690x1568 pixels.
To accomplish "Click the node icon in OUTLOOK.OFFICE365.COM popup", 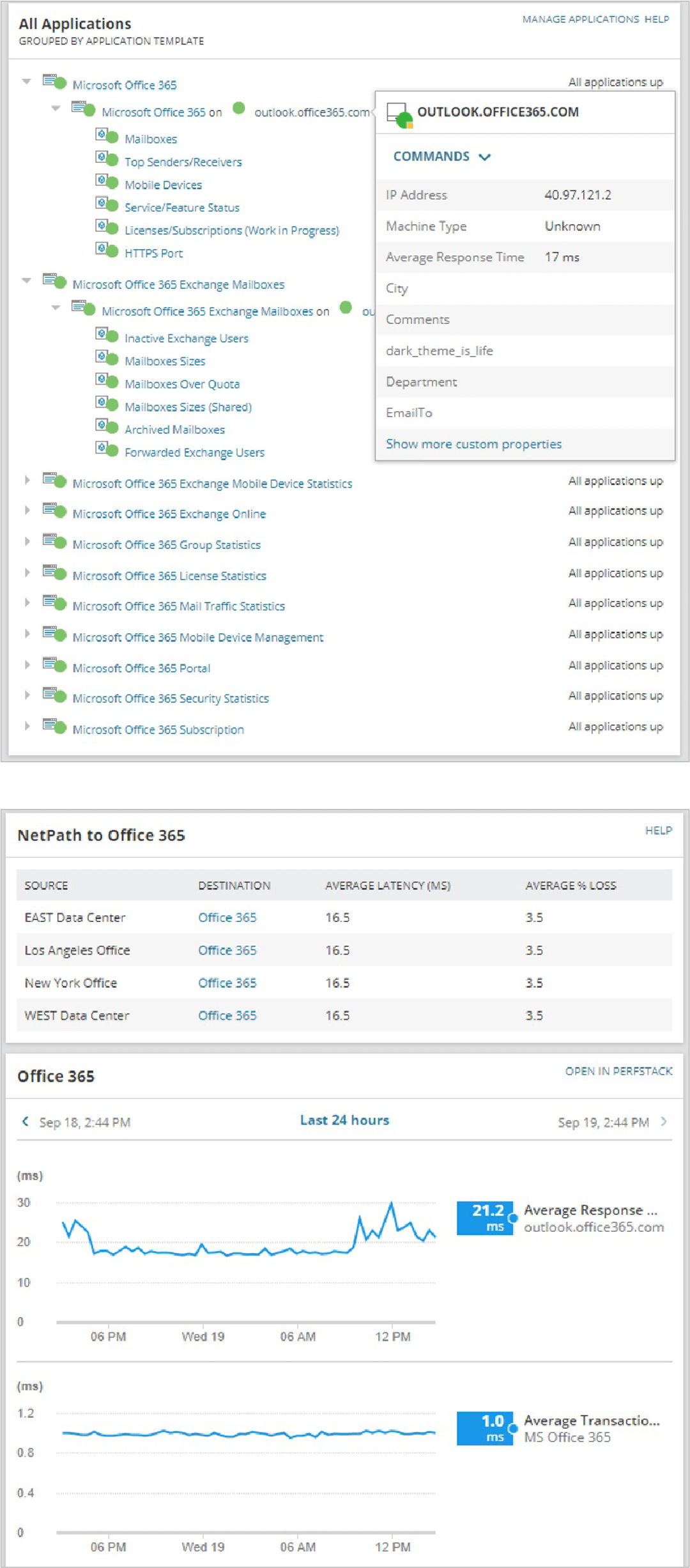I will tap(400, 114).
